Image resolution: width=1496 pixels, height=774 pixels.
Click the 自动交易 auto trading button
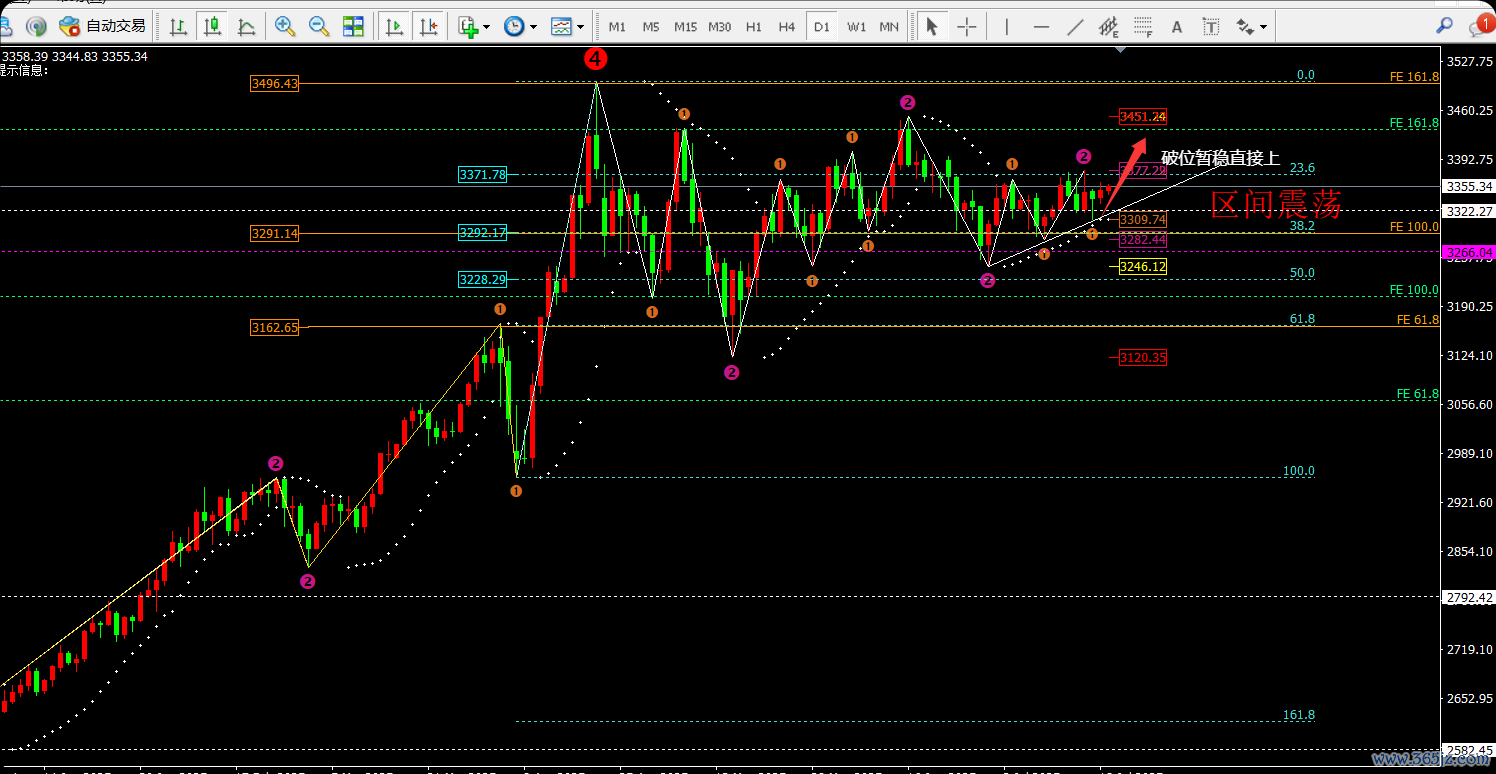click(x=103, y=27)
